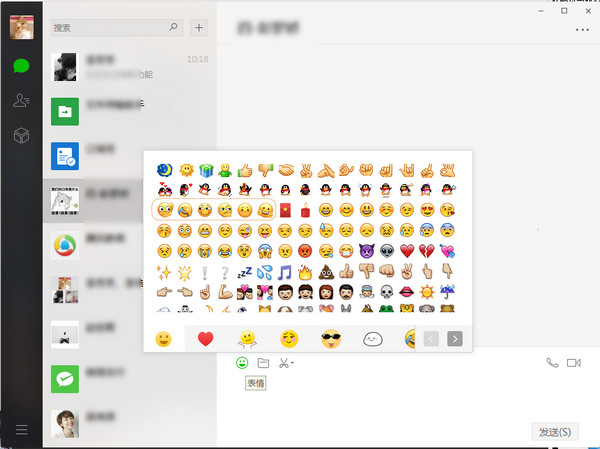Go to the next emoji pack page arrow
Image resolution: width=600 pixels, height=449 pixels.
pos(455,339)
